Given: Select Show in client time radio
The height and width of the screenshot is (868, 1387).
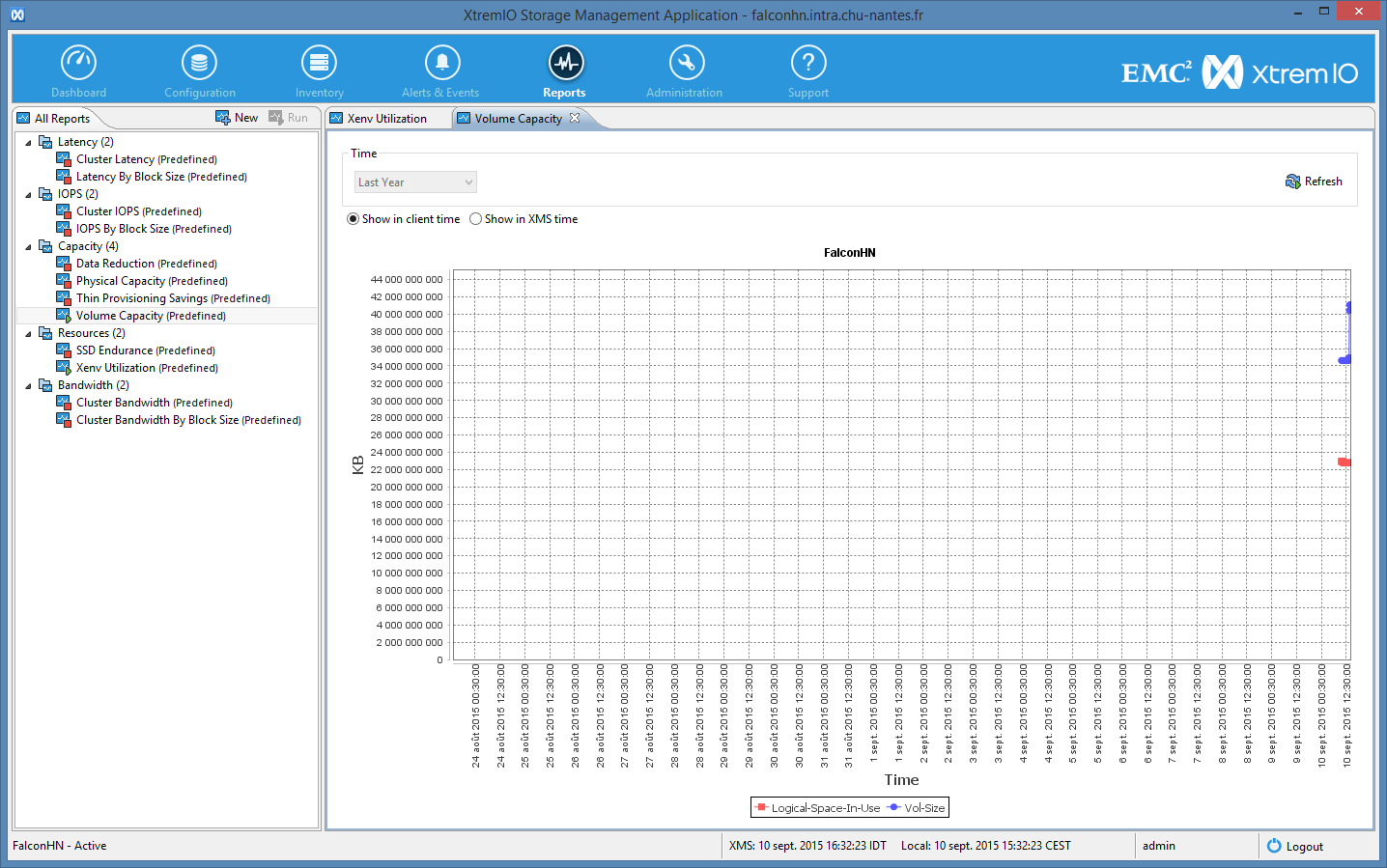Looking at the screenshot, I should click(x=354, y=219).
